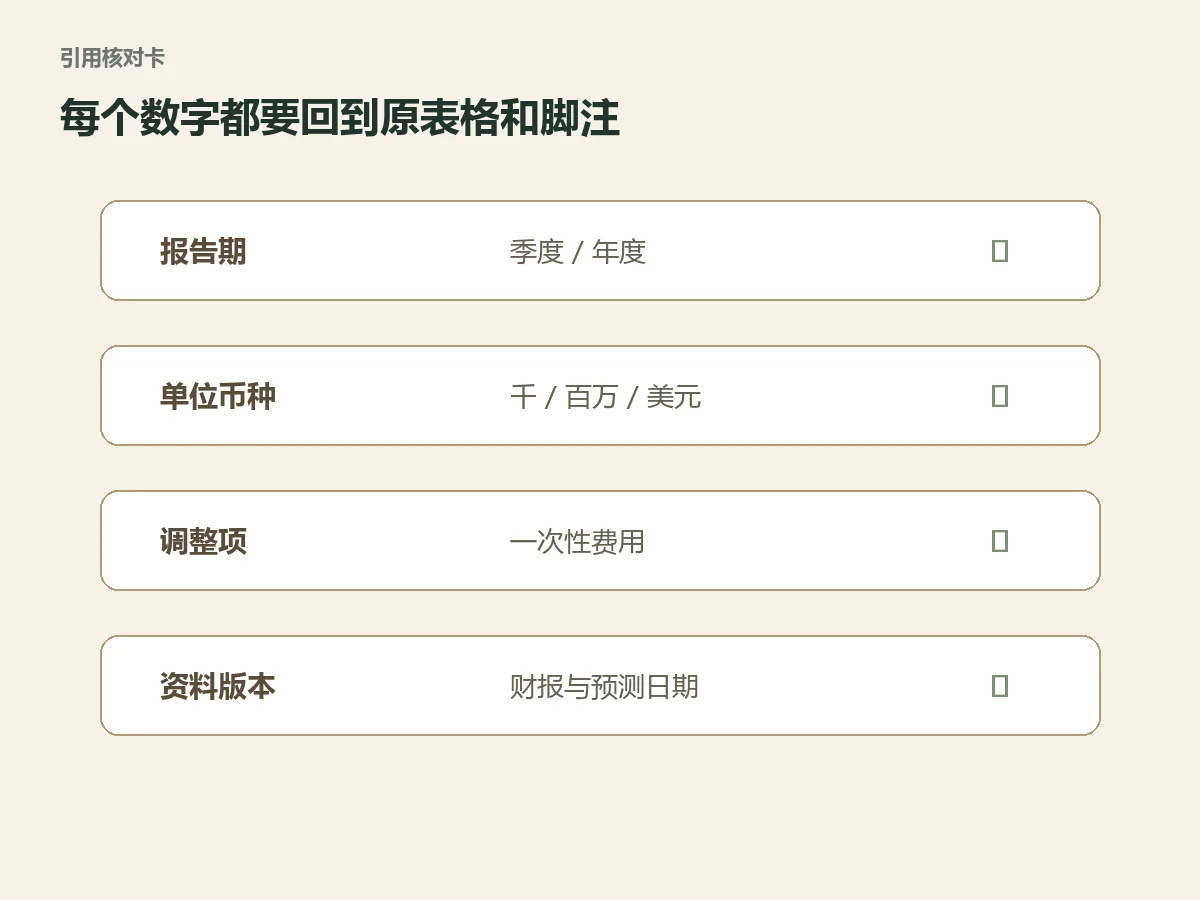Screen dimensions: 1200x900
Task: Select the 引用核对卡 subtitle text
Action: pyautogui.click(x=112, y=58)
